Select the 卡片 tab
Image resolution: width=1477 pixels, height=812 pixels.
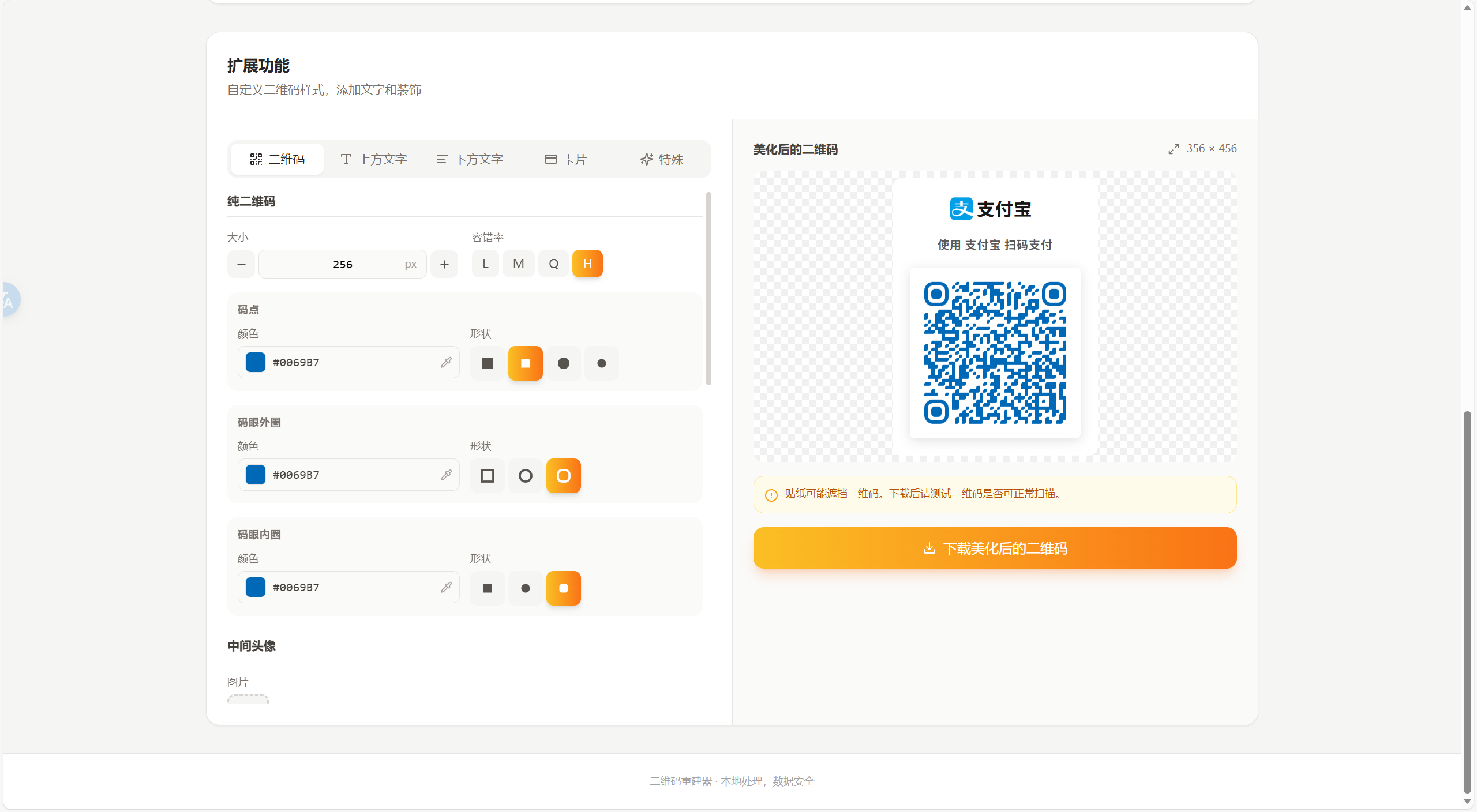(x=565, y=159)
